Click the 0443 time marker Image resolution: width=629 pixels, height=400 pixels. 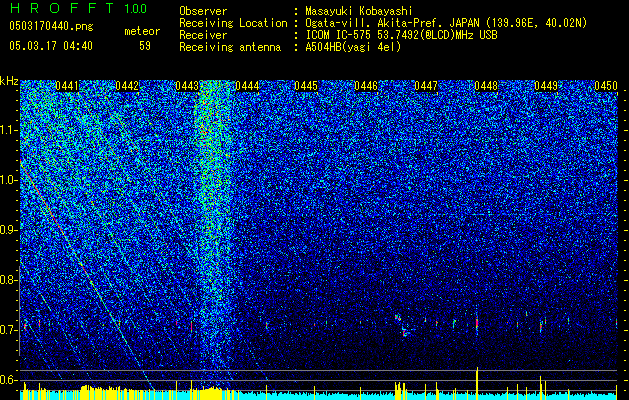(x=187, y=86)
